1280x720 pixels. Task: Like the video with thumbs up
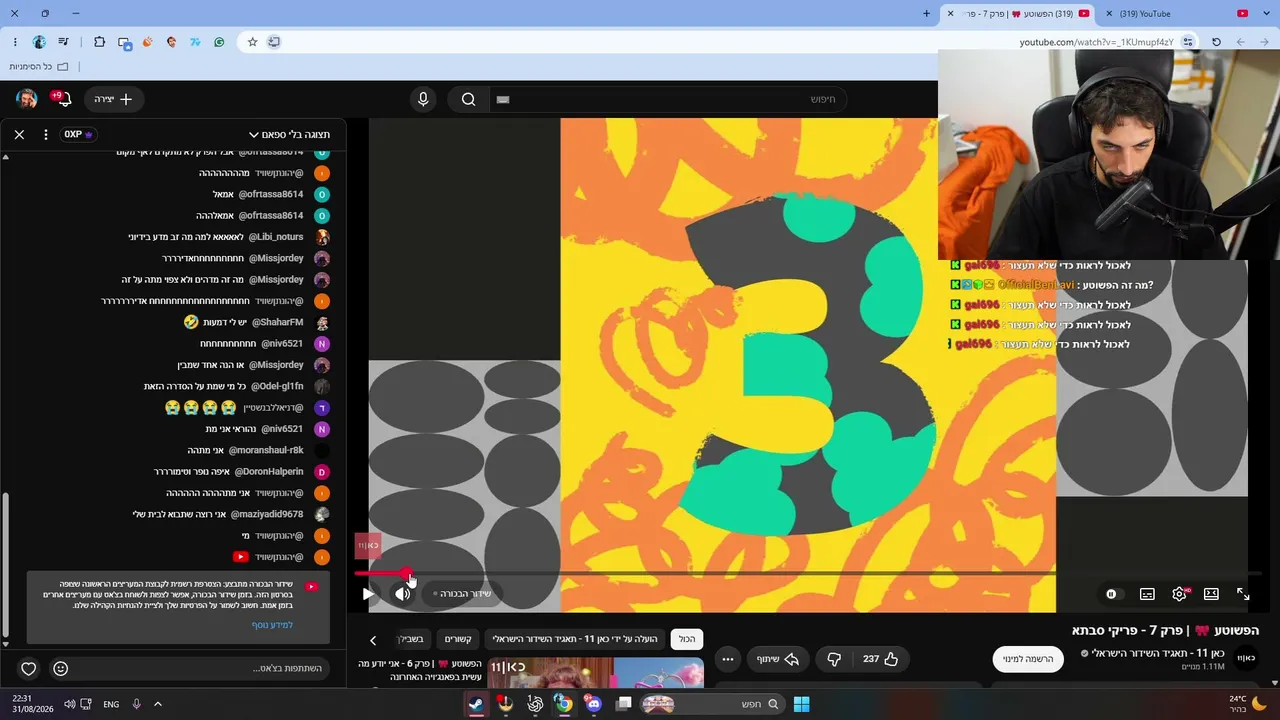pos(881,659)
